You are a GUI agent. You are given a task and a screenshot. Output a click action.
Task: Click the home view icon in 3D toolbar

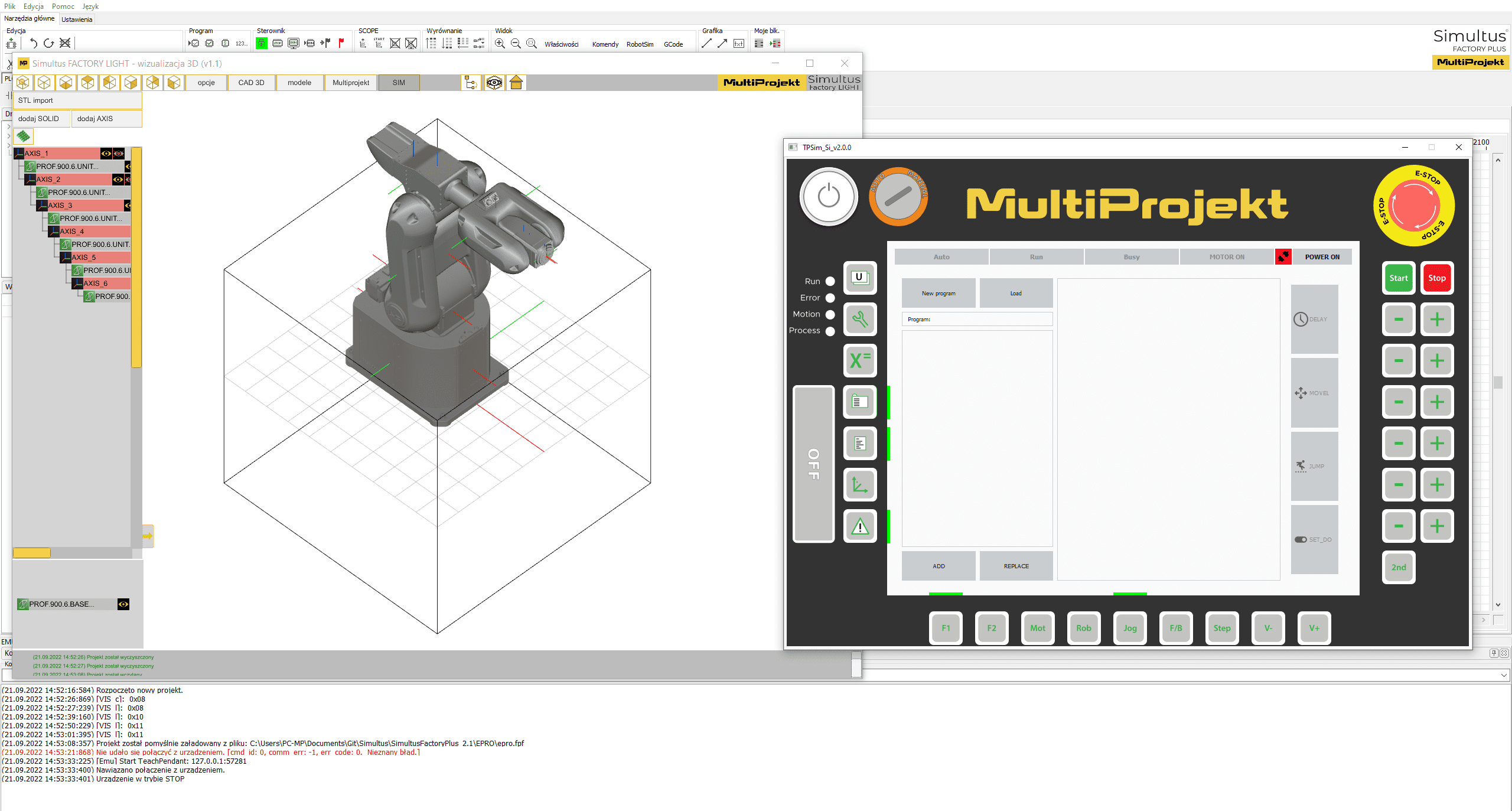coord(516,83)
